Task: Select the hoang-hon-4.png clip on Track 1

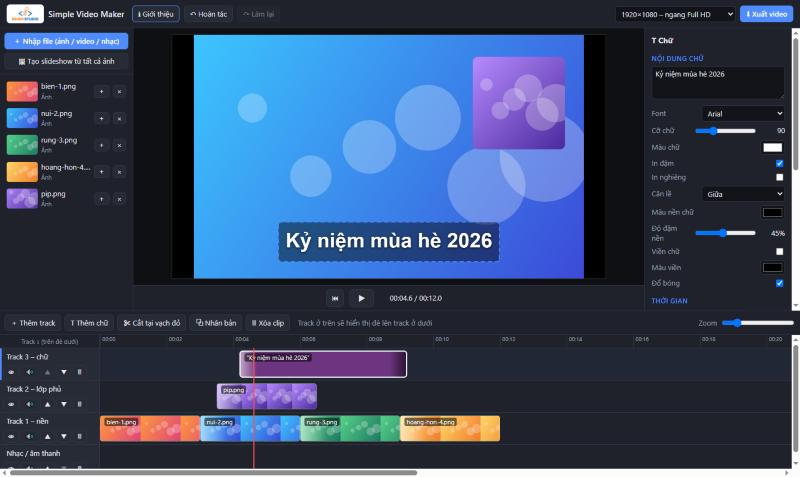Action: (x=450, y=429)
